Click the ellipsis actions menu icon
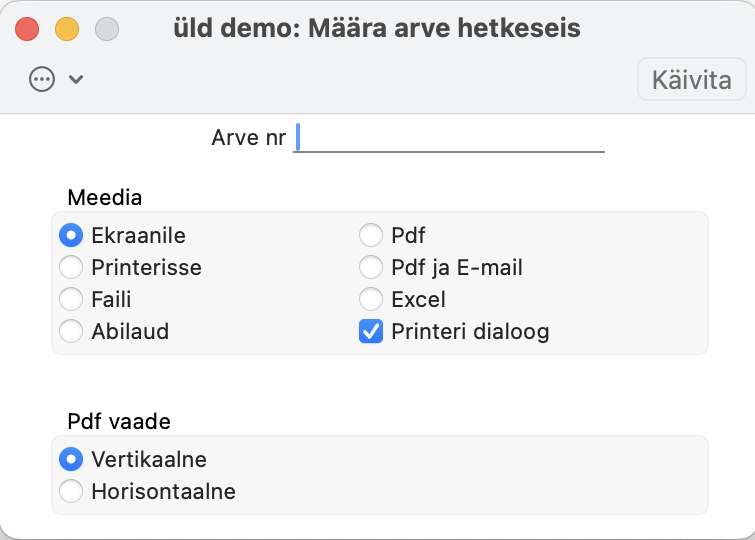The width and height of the screenshot is (755, 540). coord(42,80)
